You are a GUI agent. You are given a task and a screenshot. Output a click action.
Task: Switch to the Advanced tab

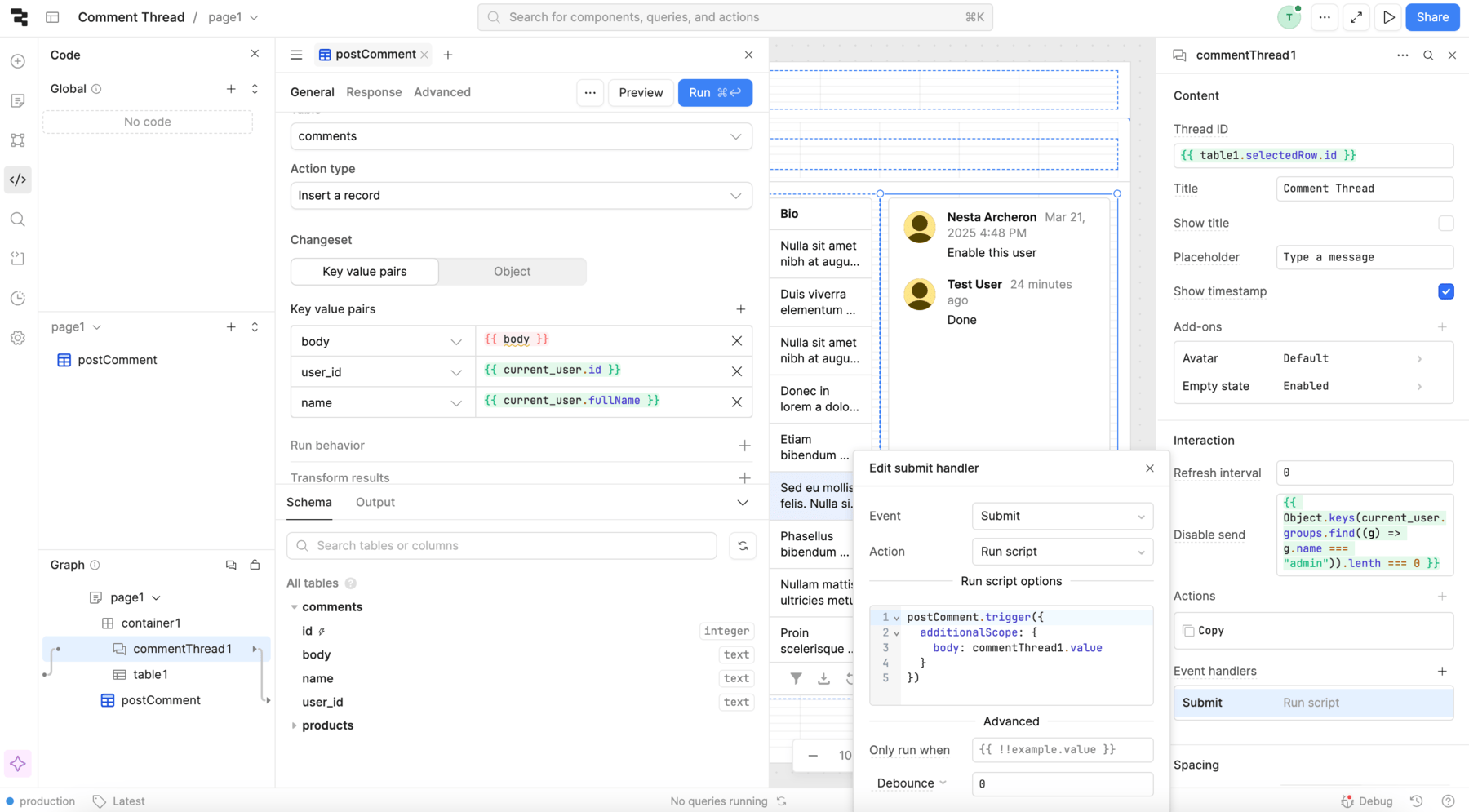pyautogui.click(x=442, y=92)
